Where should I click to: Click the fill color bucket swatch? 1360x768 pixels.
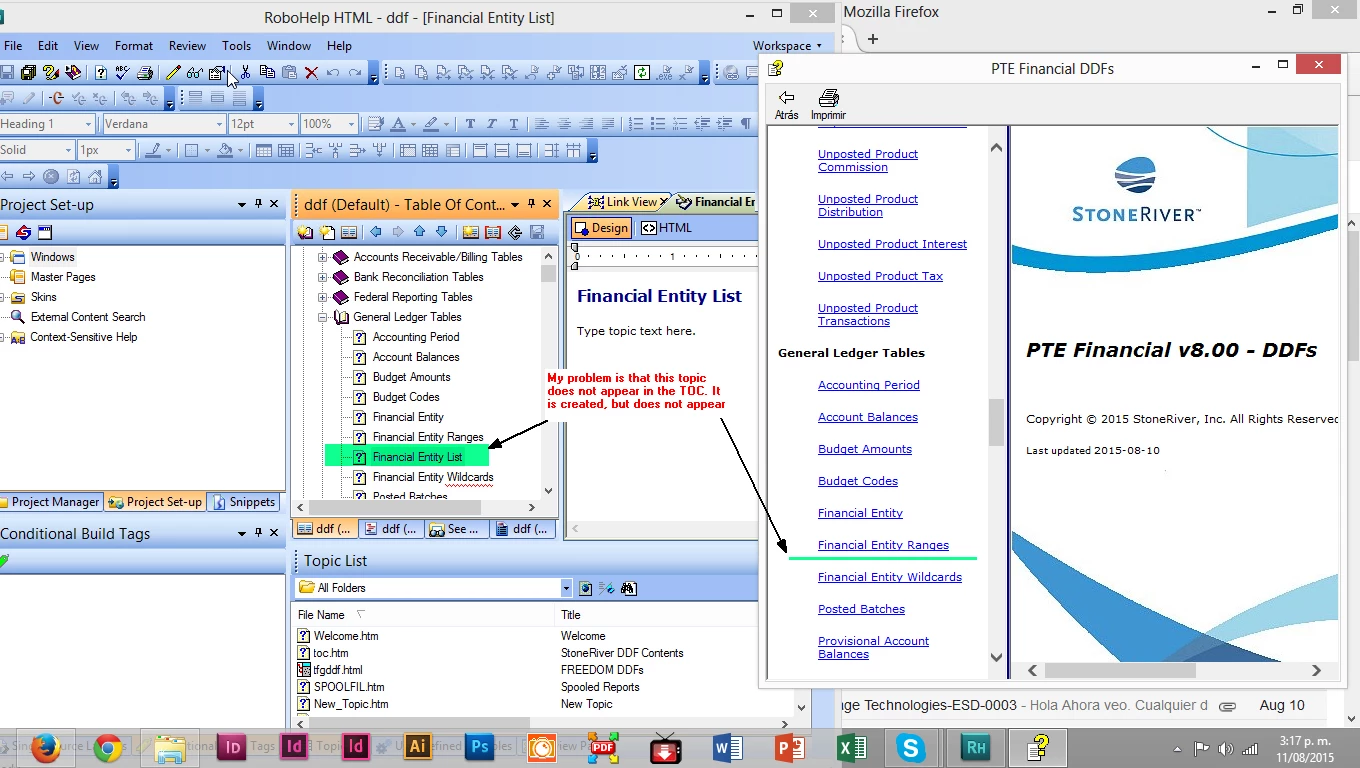coord(225,151)
